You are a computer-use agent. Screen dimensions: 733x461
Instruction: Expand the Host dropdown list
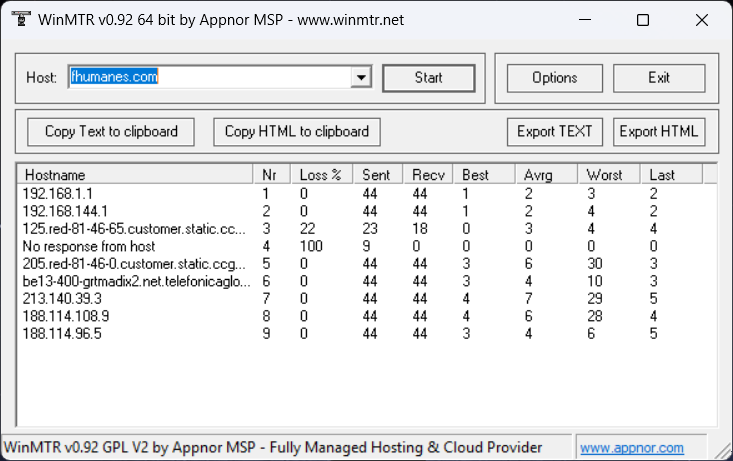pyautogui.click(x=361, y=78)
